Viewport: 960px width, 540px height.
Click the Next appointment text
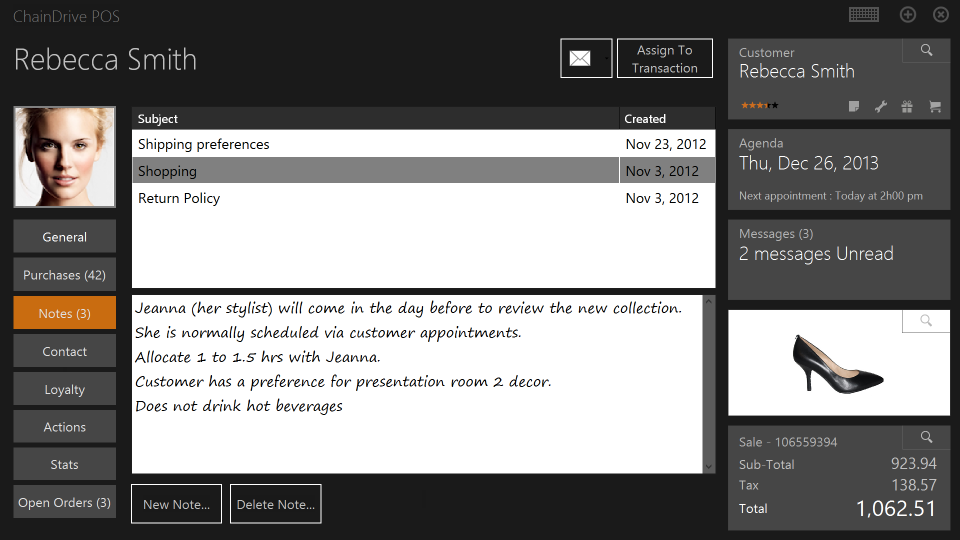coord(830,196)
